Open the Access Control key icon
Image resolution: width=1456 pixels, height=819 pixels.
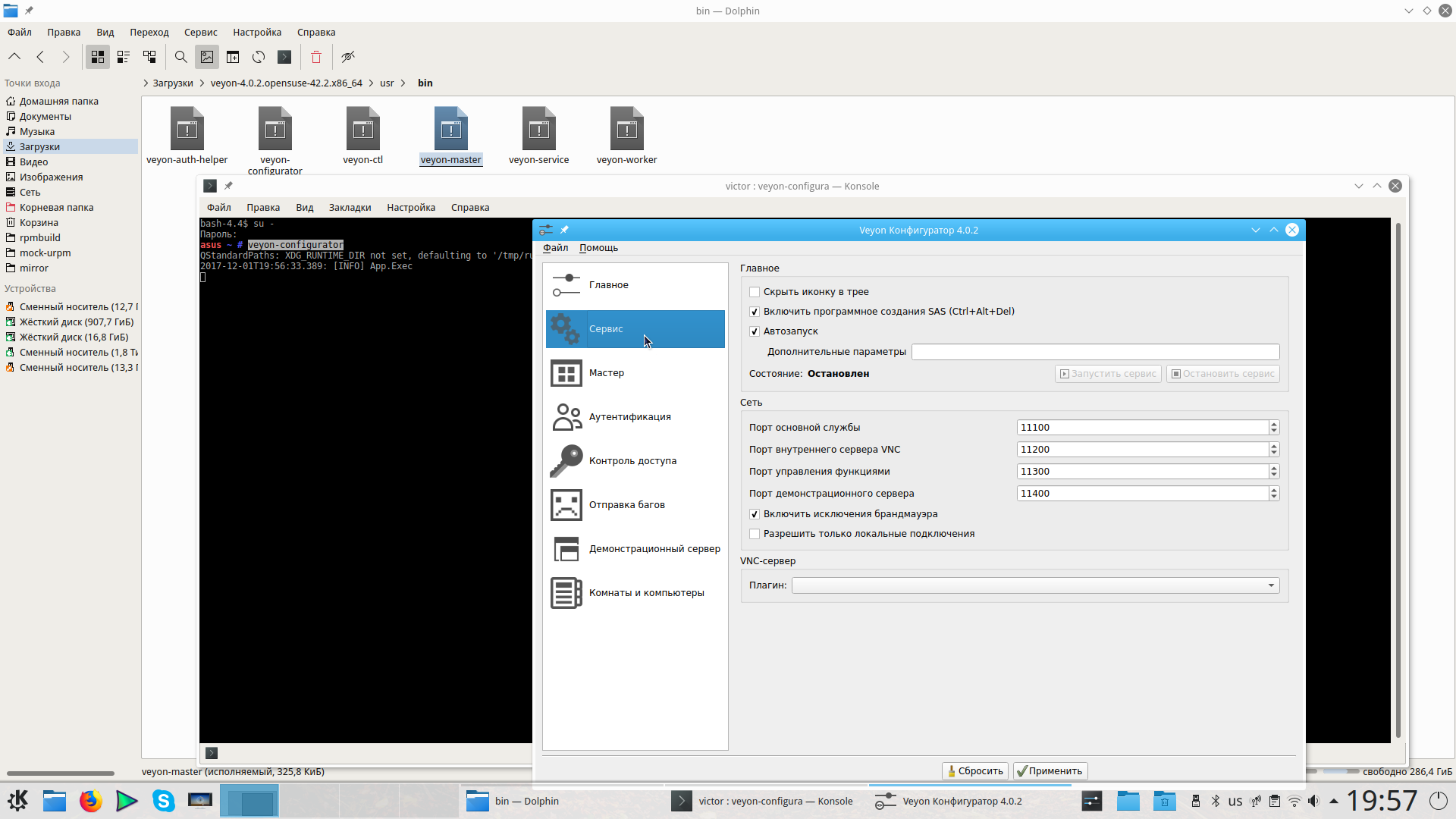click(x=566, y=461)
